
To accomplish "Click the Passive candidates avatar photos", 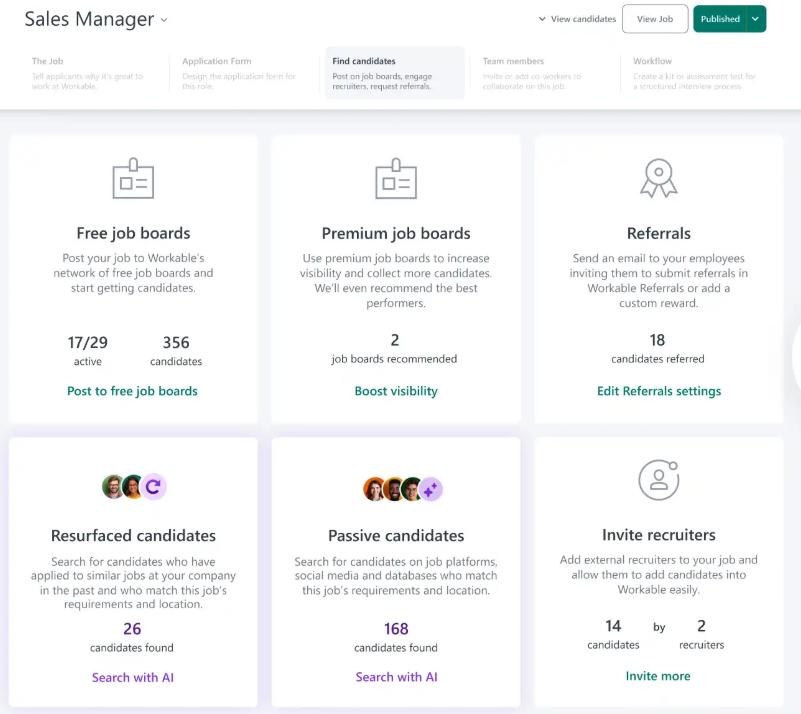I will point(392,489).
